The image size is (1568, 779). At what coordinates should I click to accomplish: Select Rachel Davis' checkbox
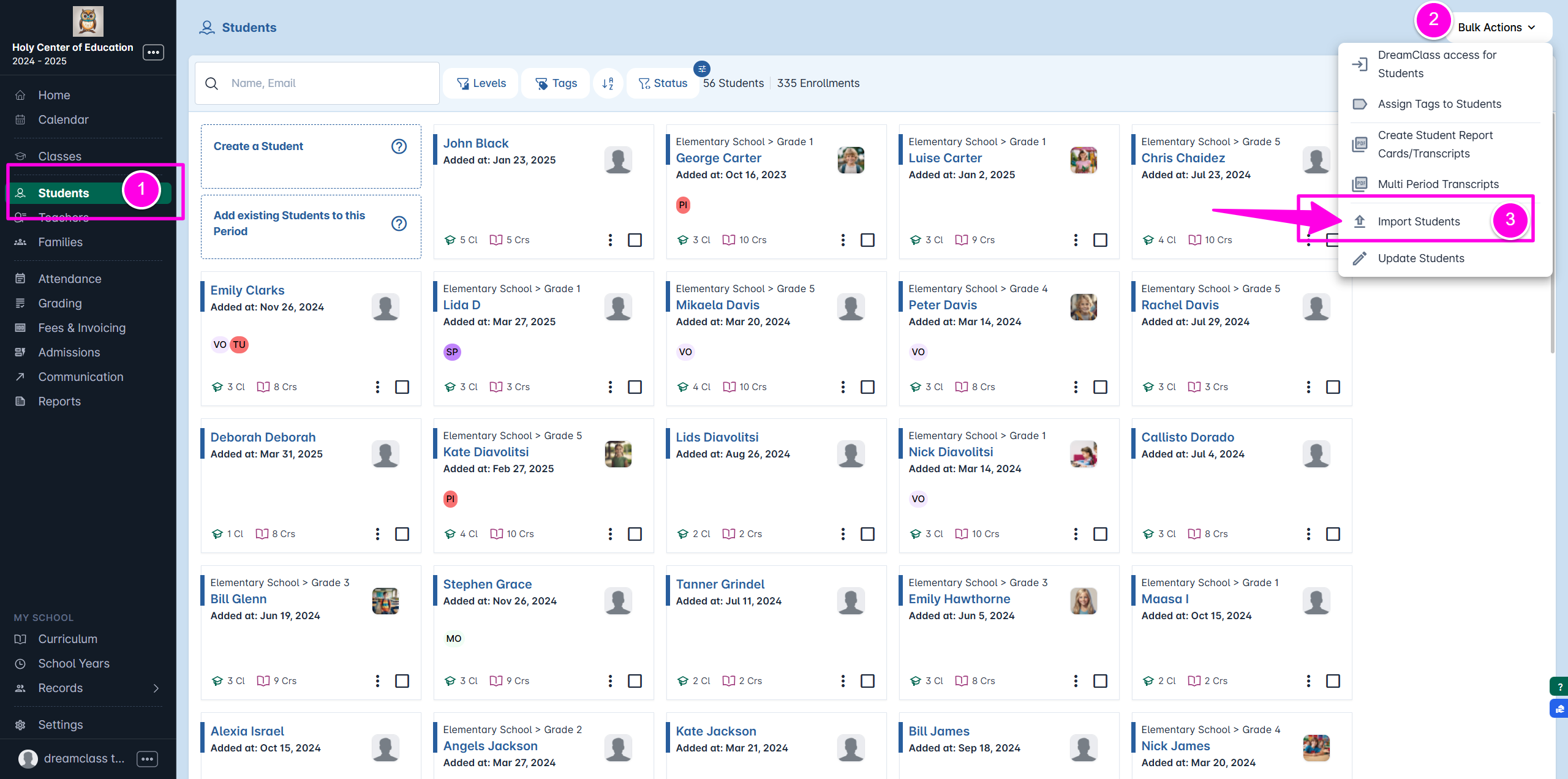click(1333, 387)
